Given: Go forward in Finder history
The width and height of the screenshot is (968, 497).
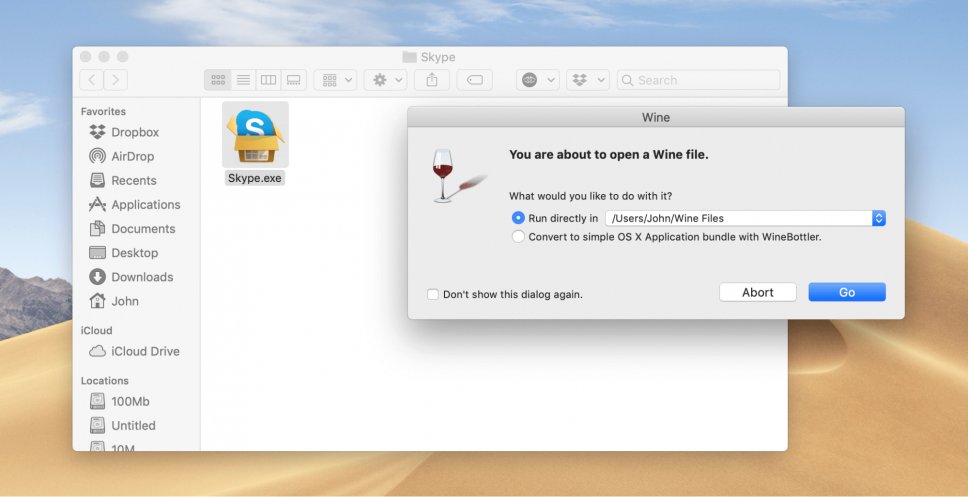Looking at the screenshot, I should click(x=115, y=80).
